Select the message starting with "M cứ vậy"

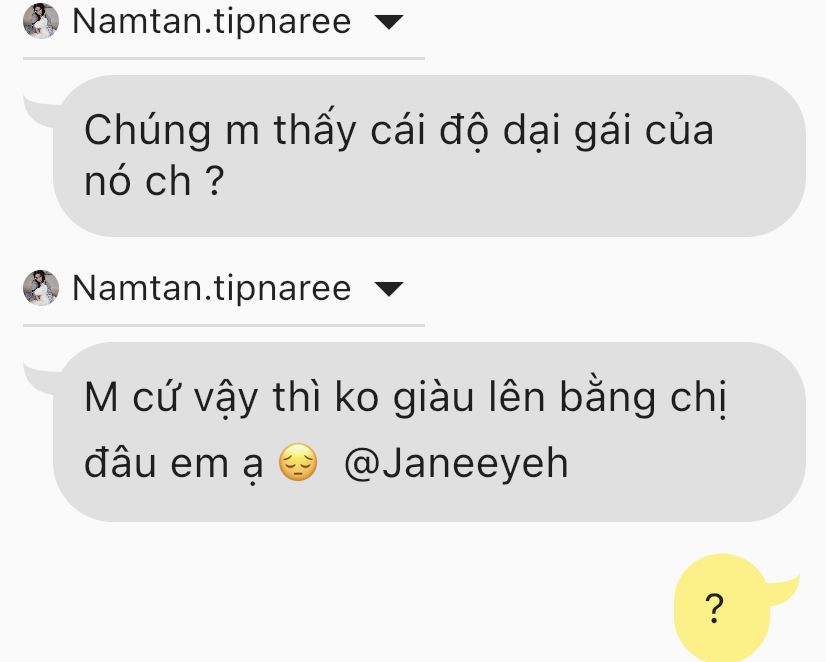click(x=429, y=432)
